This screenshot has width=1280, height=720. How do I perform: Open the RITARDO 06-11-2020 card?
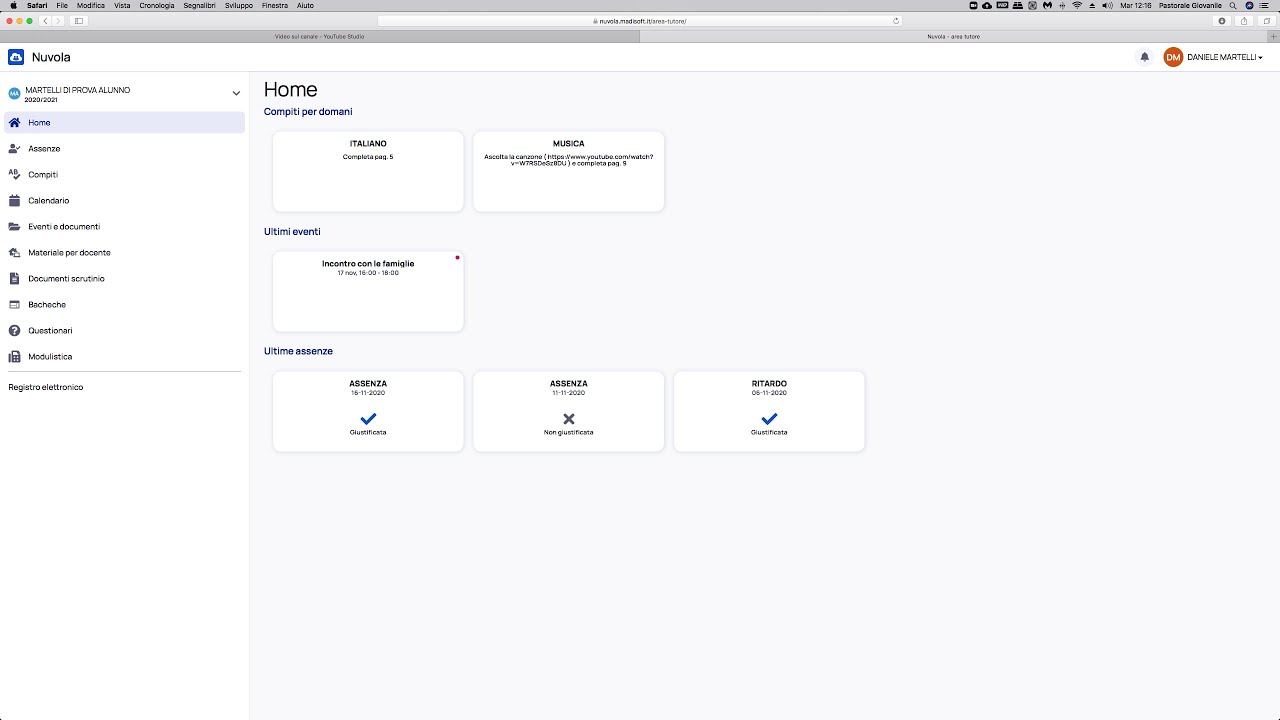tap(769, 411)
